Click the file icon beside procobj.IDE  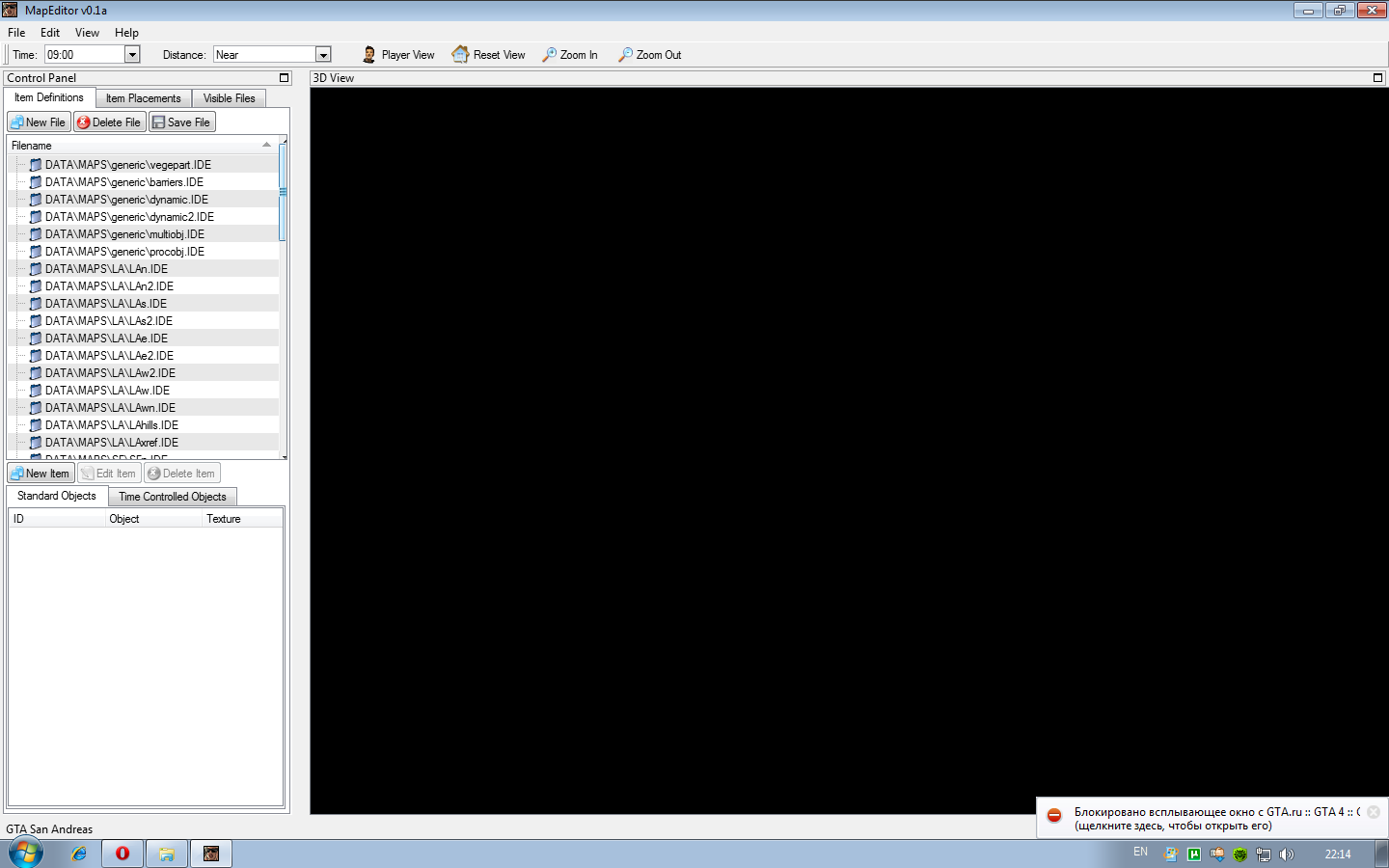[x=36, y=252]
